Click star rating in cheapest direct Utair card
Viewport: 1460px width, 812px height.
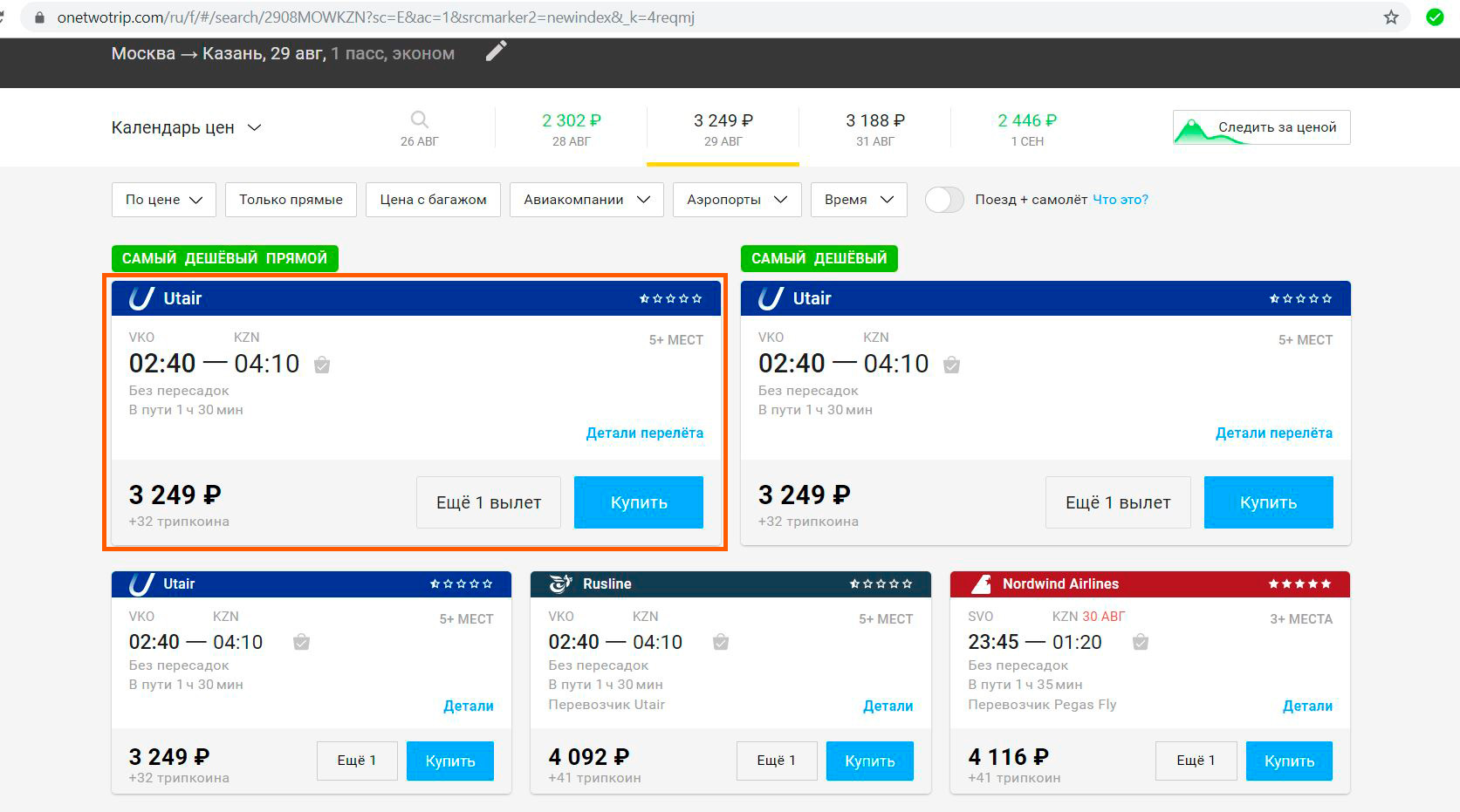(670, 298)
